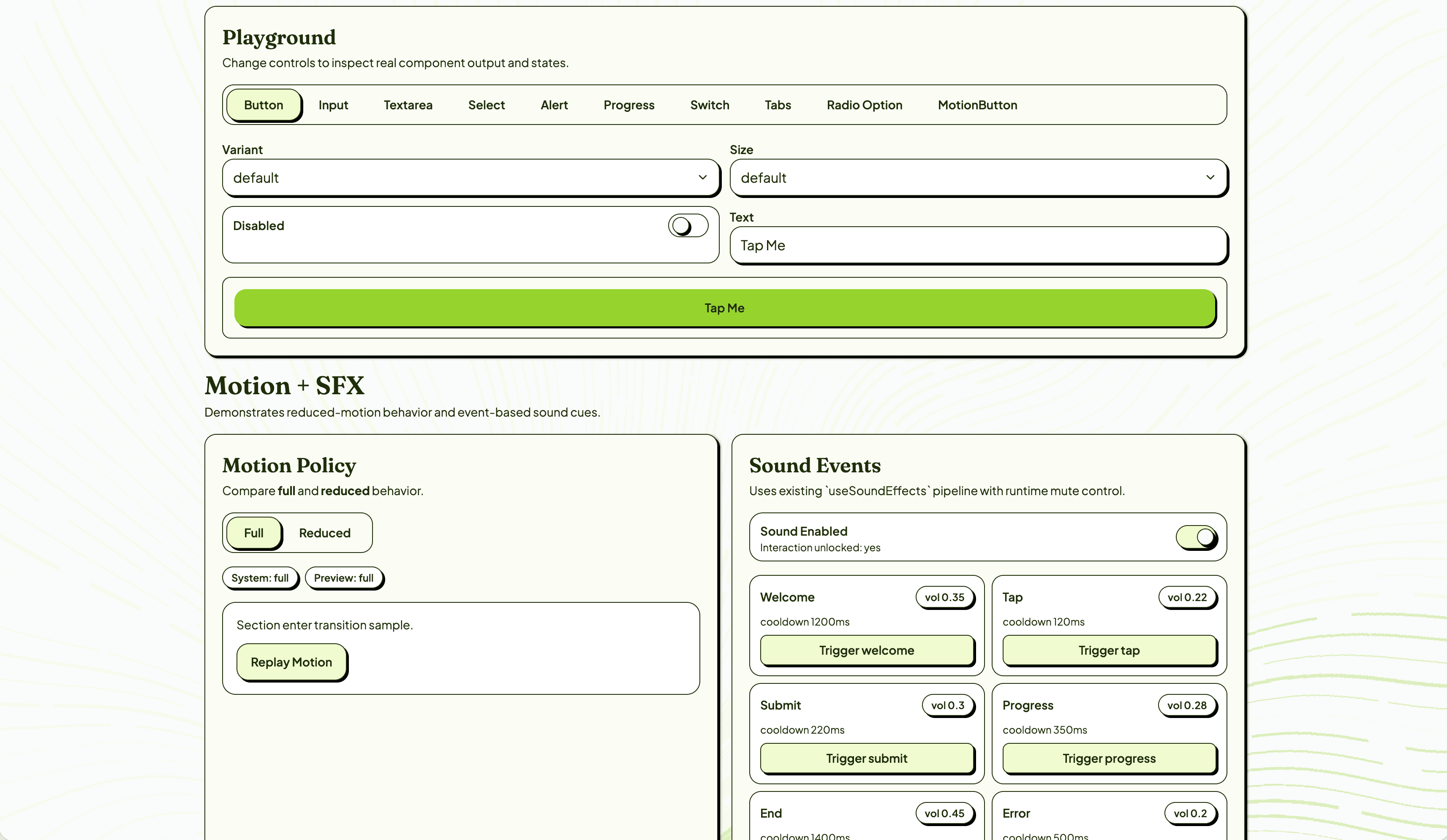The image size is (1447, 840).
Task: Click Replay Motion button
Action: pos(291,662)
